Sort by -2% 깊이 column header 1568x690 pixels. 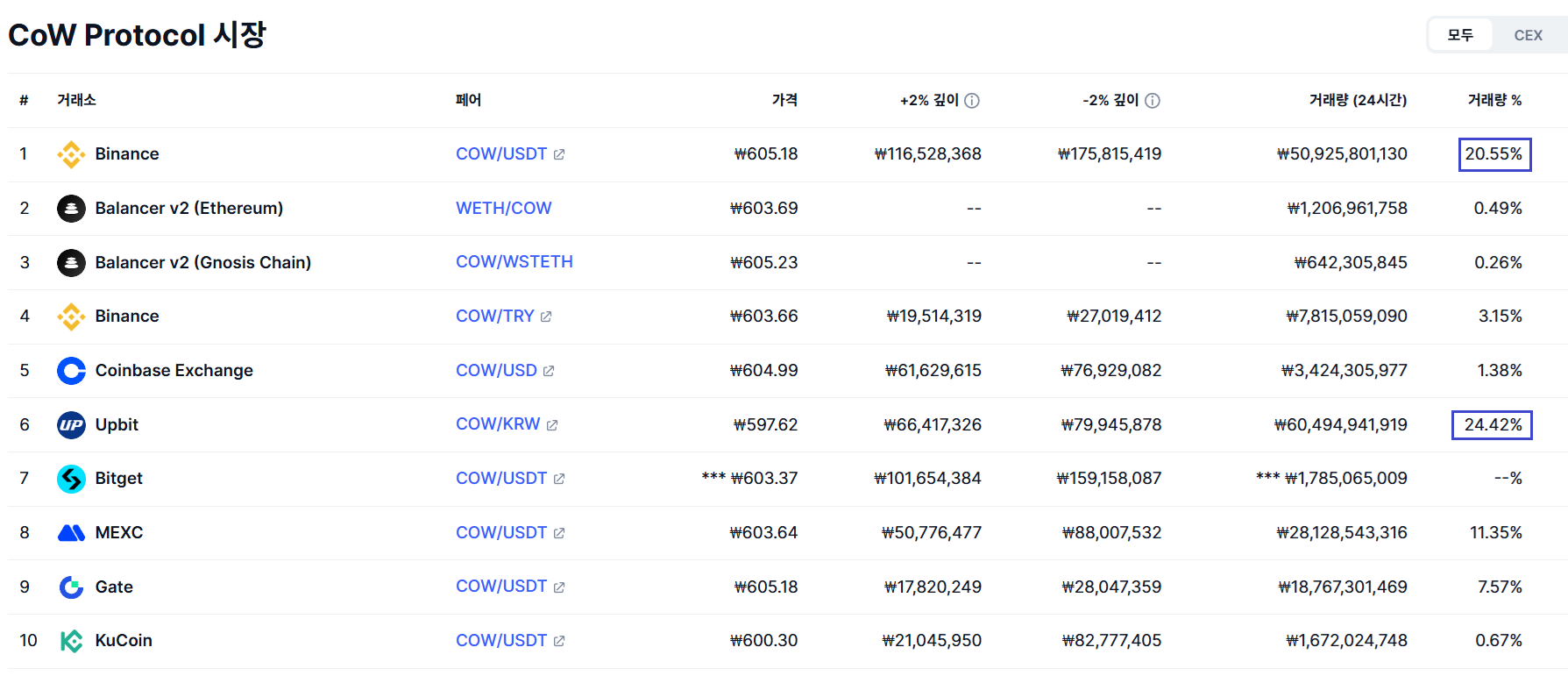pyautogui.click(x=1110, y=100)
